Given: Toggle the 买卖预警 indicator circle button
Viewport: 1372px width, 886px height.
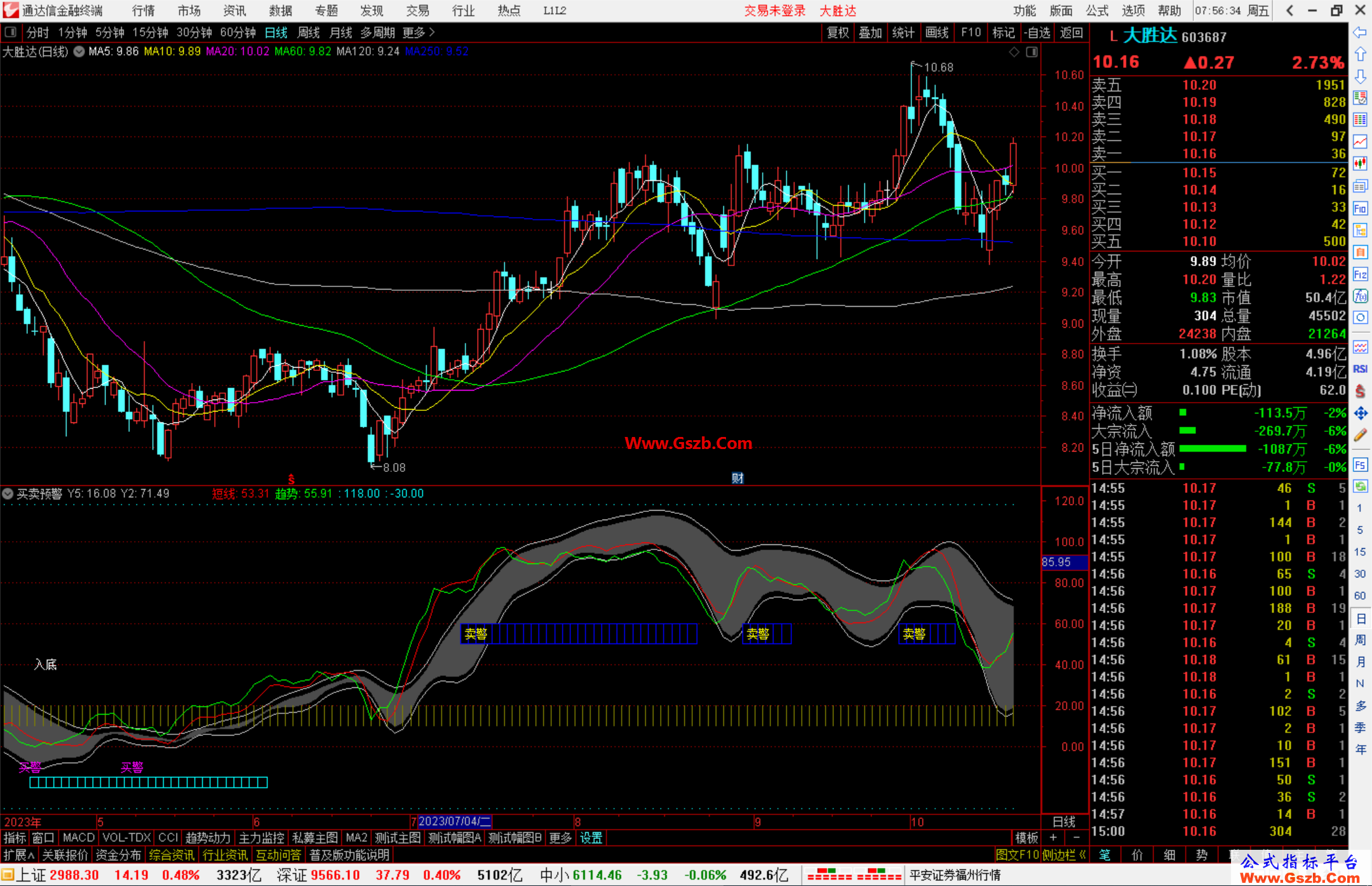Looking at the screenshot, I should 8,493.
